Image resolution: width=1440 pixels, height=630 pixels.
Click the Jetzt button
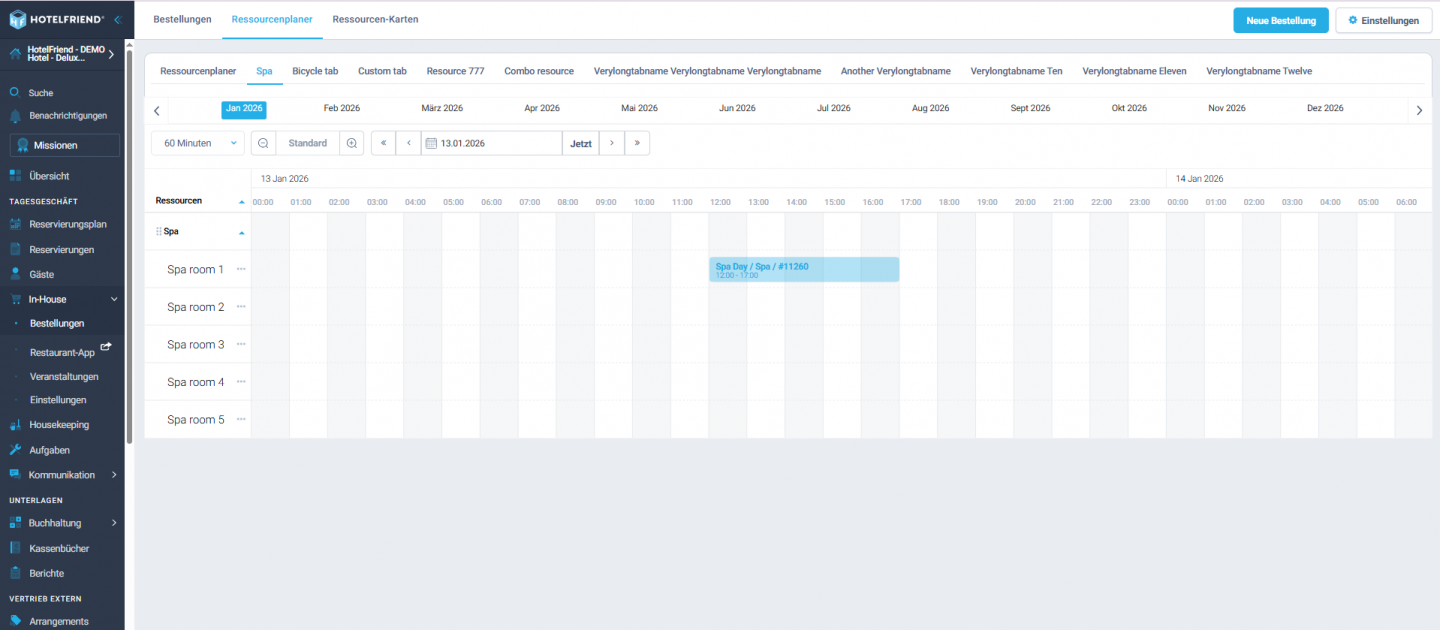point(581,143)
